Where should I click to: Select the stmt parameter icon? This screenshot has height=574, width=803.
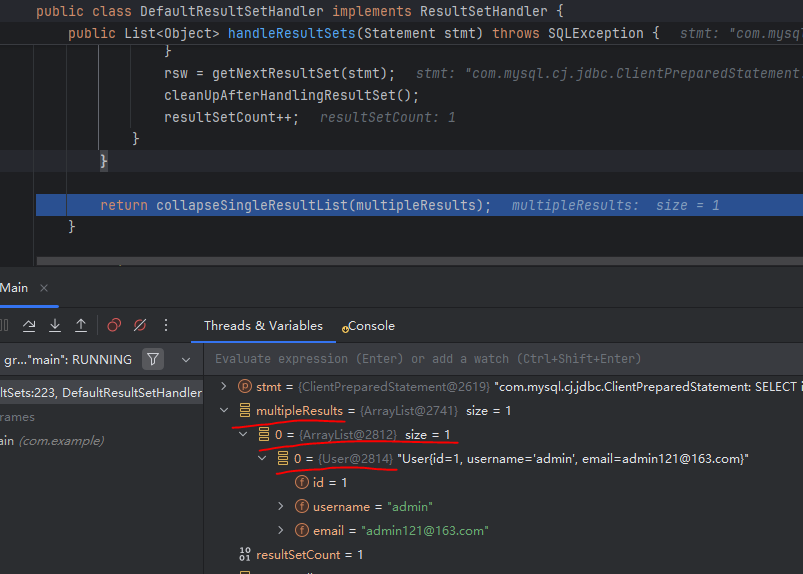pos(245,387)
